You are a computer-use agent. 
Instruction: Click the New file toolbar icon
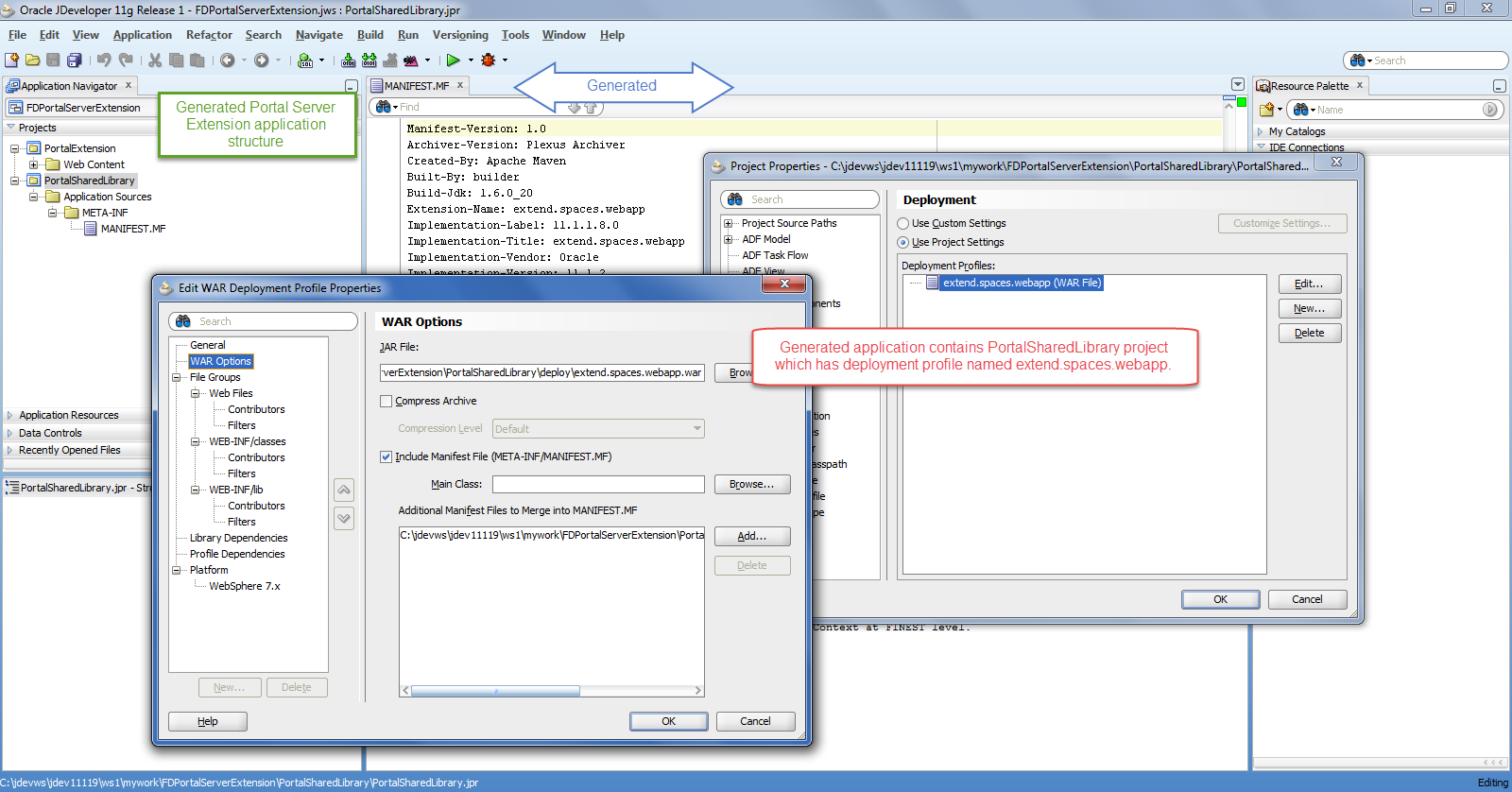(x=12, y=60)
